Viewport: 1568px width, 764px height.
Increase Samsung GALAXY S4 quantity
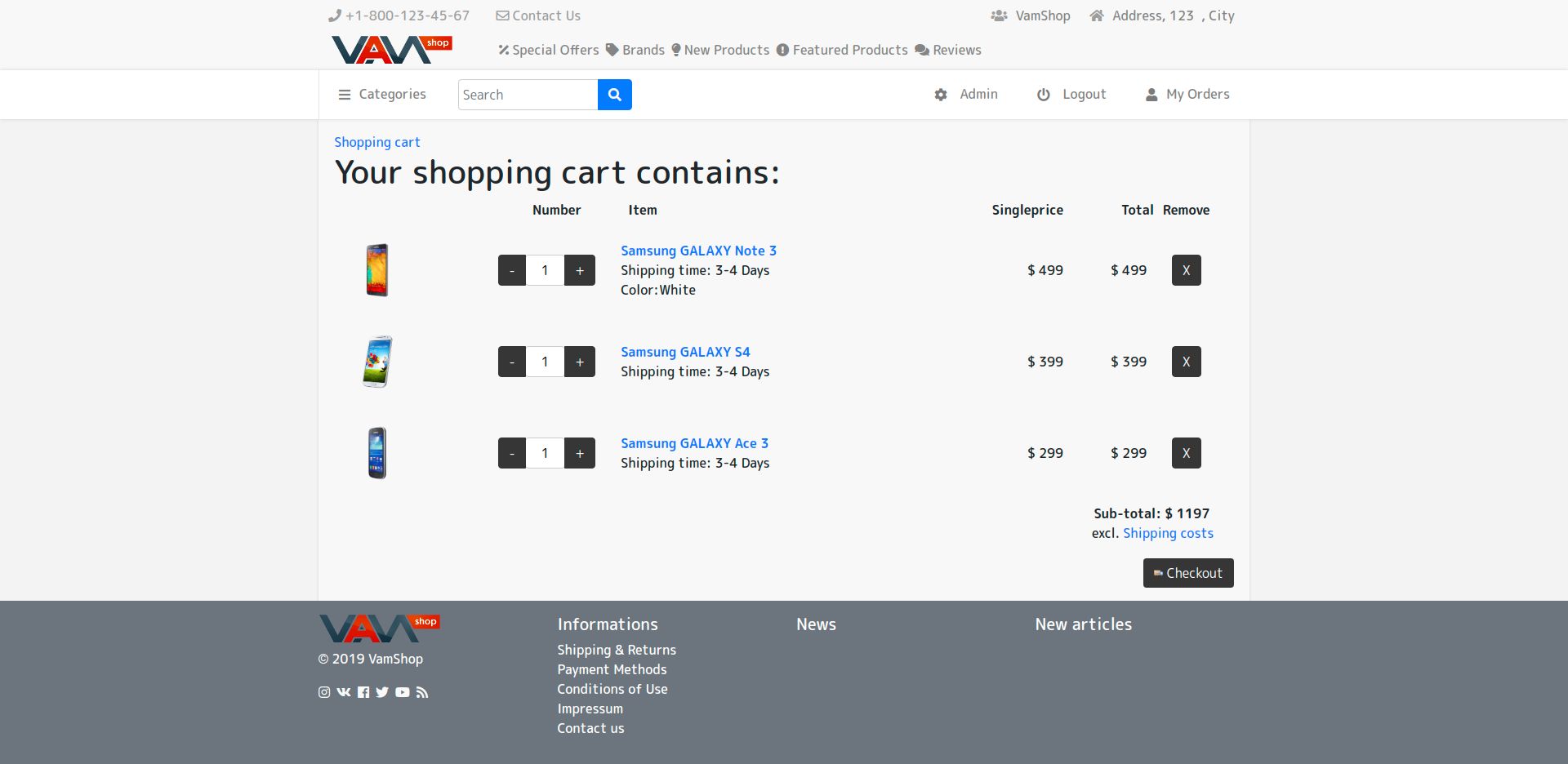coord(580,362)
